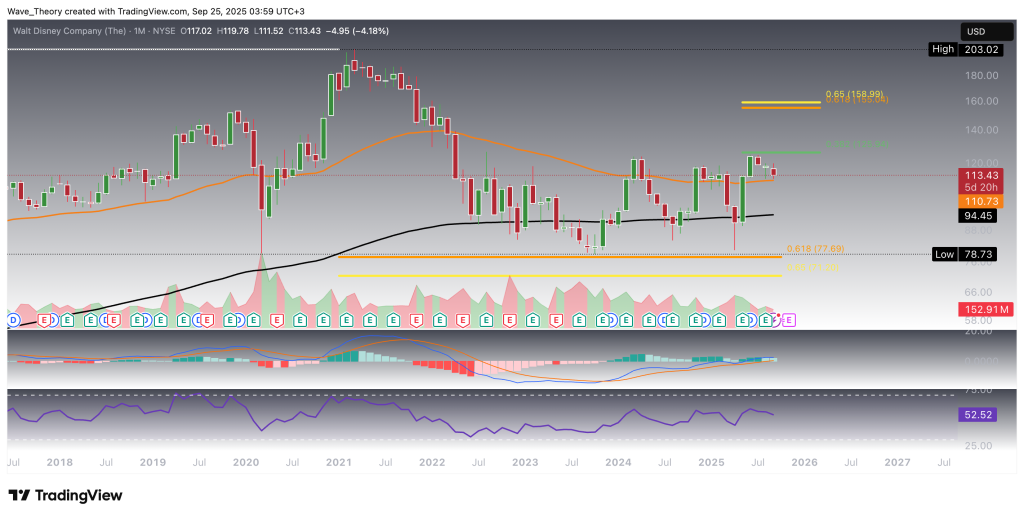
Task: Click the orange 110.73 moving average tag
Action: [980, 202]
